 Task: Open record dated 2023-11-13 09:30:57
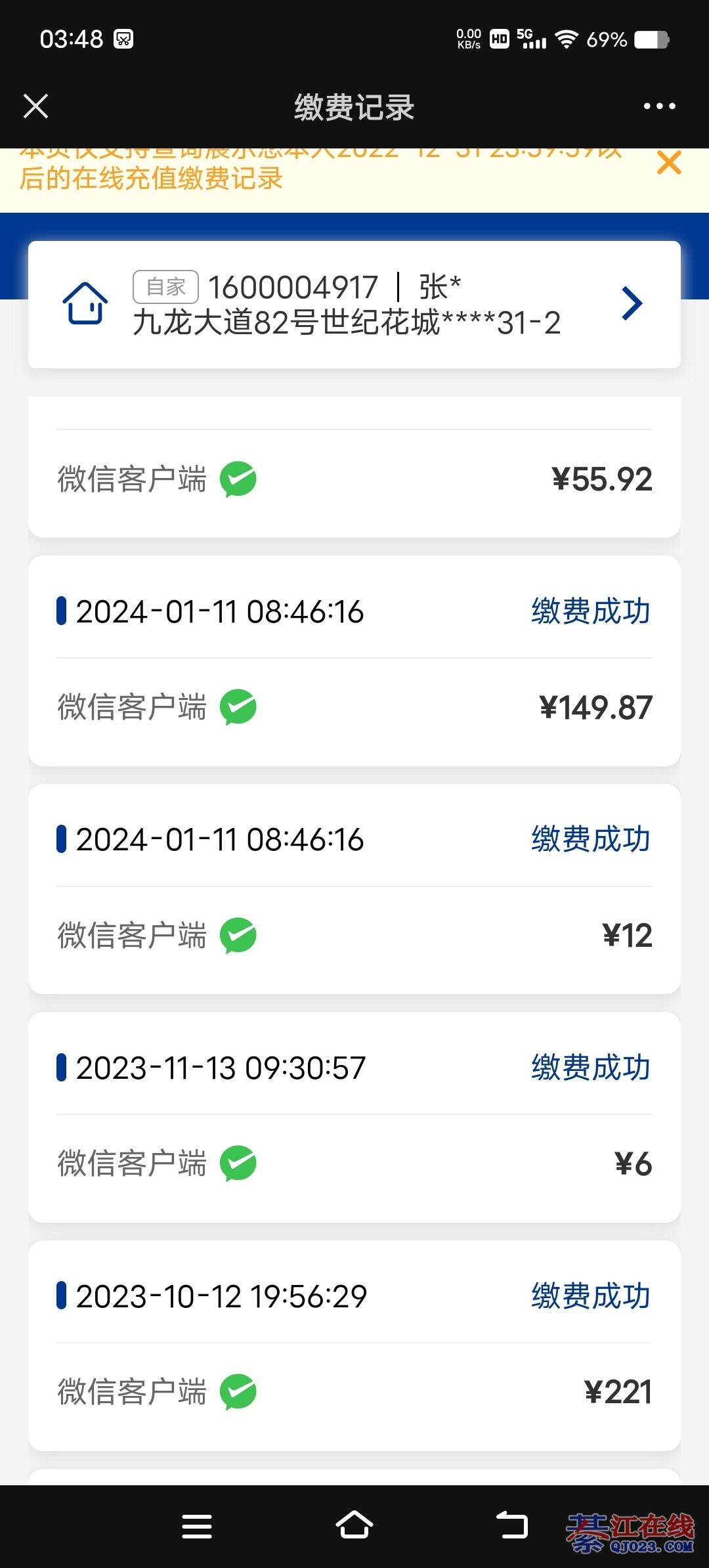coord(221,1068)
